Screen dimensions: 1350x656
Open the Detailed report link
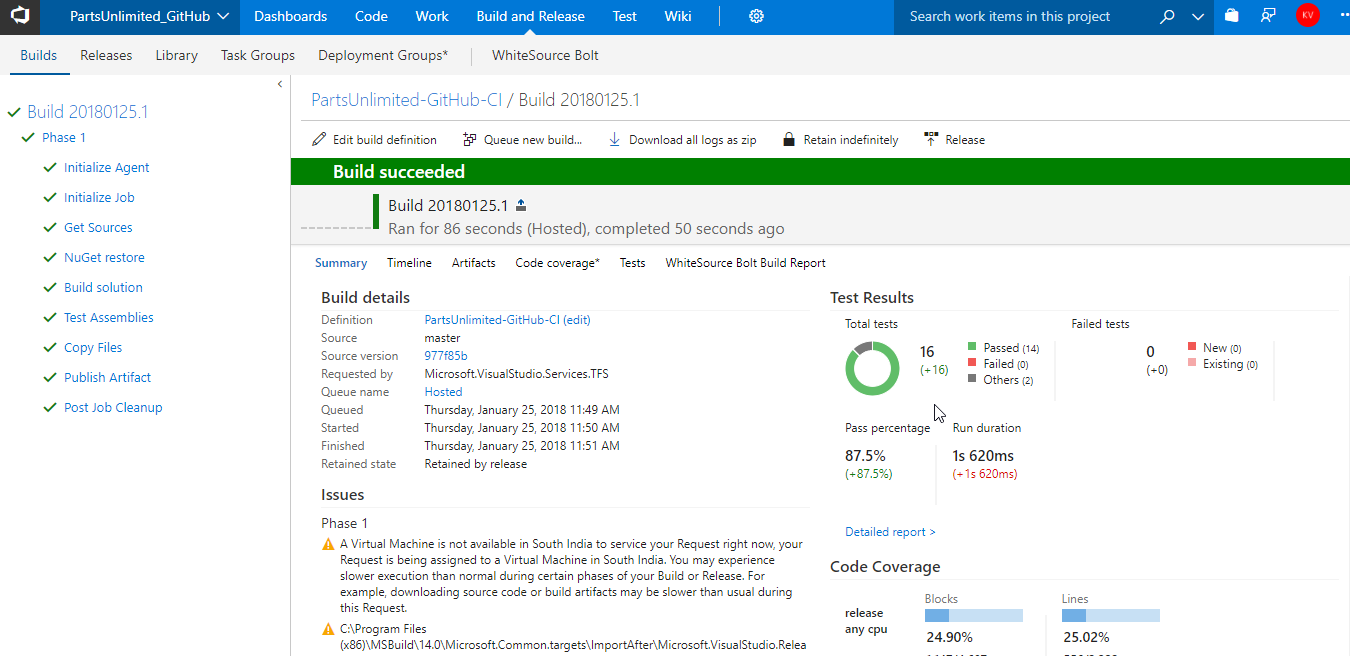pyautogui.click(x=890, y=532)
